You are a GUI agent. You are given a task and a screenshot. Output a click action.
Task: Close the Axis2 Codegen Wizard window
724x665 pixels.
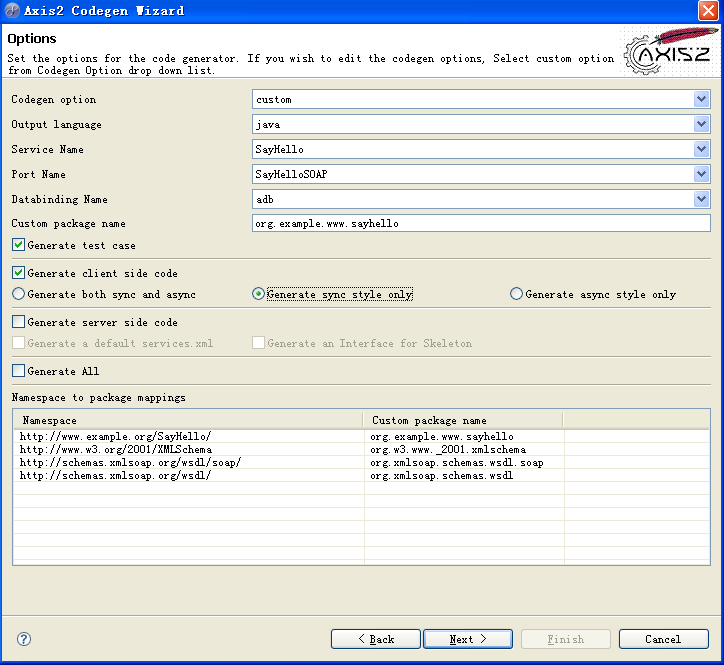coord(707,11)
